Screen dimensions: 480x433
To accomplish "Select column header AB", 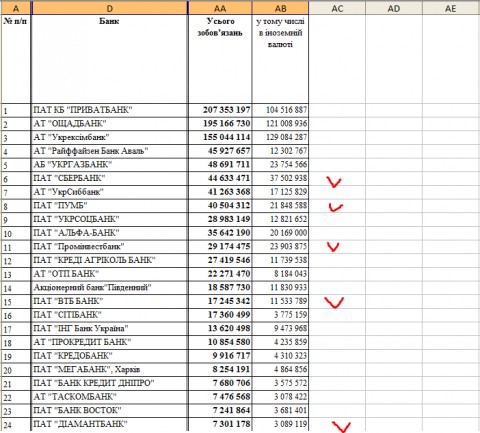I will click(x=281, y=8).
